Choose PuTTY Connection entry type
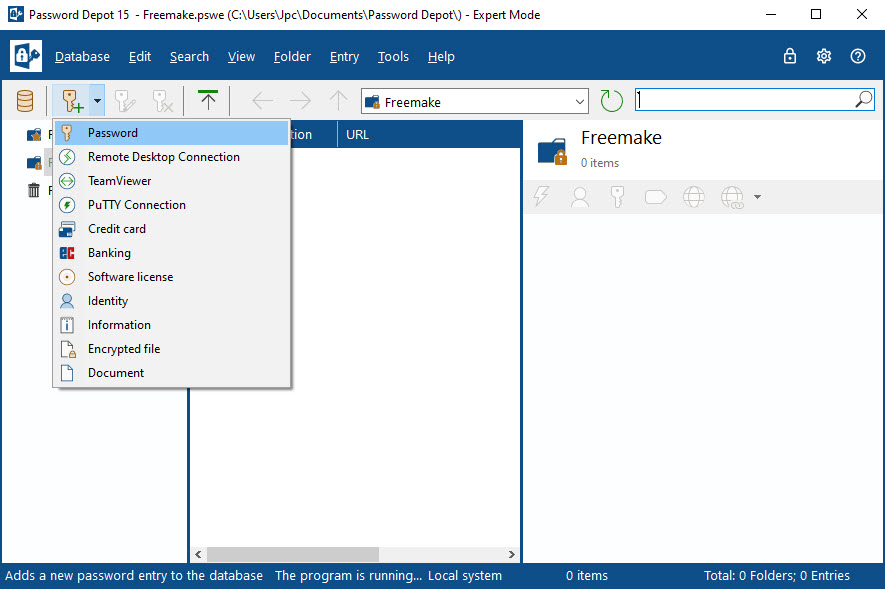Viewport: 885px width, 589px height. click(x=172, y=205)
